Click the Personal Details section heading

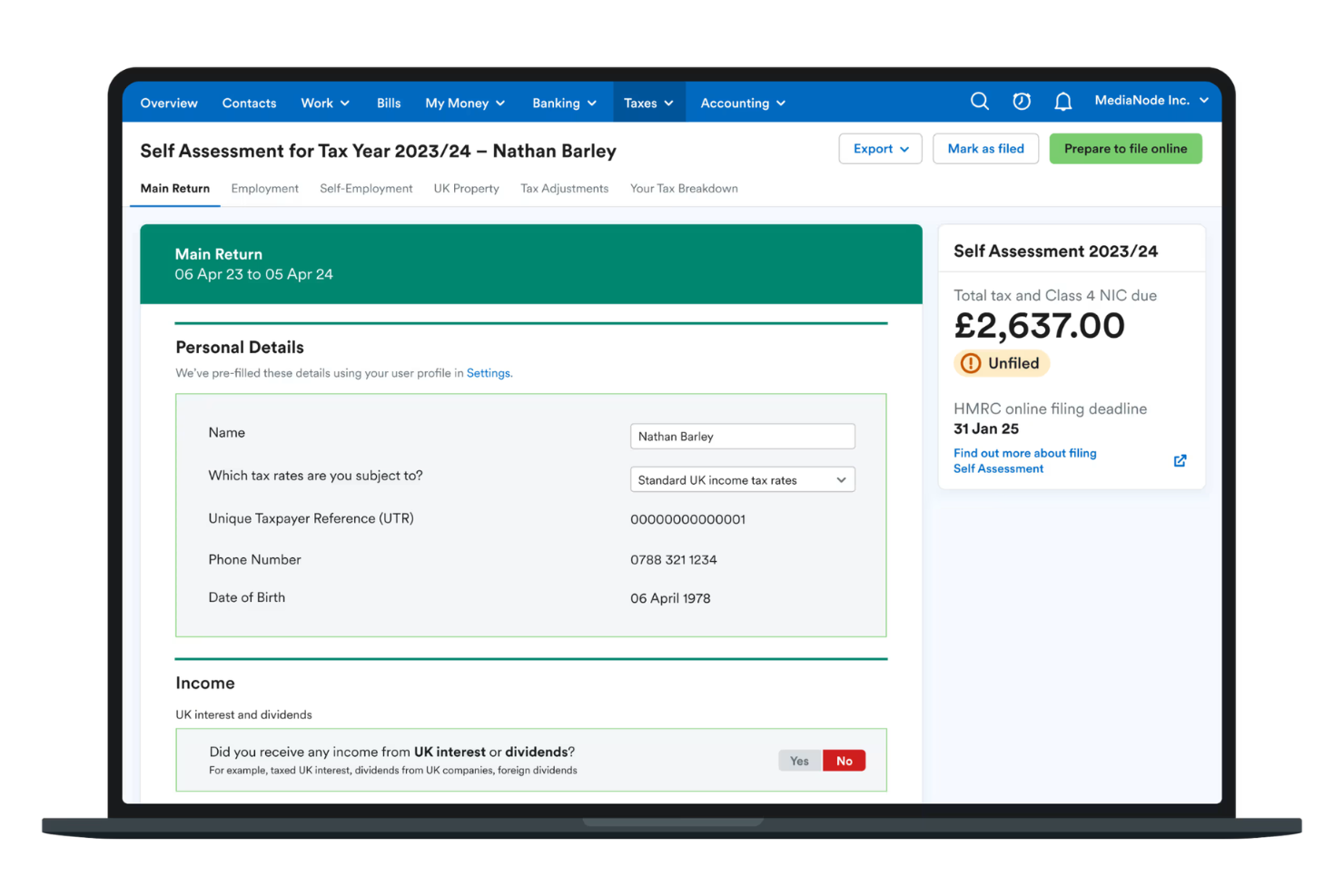coord(240,348)
